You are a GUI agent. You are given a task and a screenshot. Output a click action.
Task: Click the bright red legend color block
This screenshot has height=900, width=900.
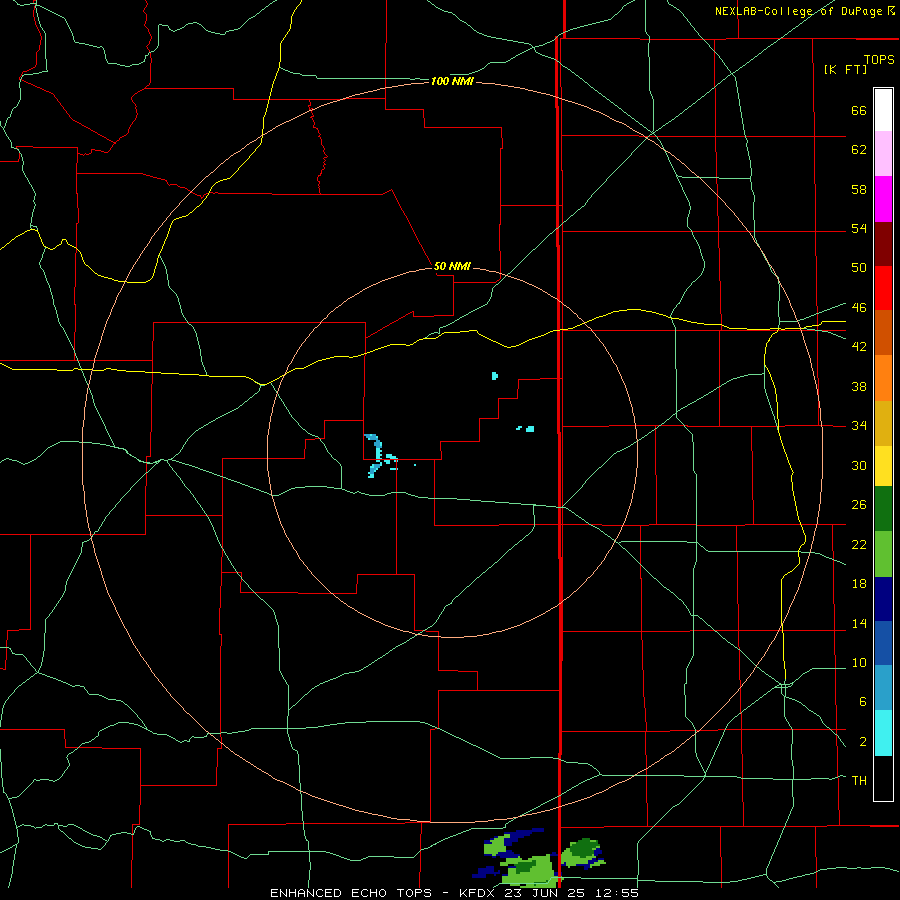(x=883, y=288)
